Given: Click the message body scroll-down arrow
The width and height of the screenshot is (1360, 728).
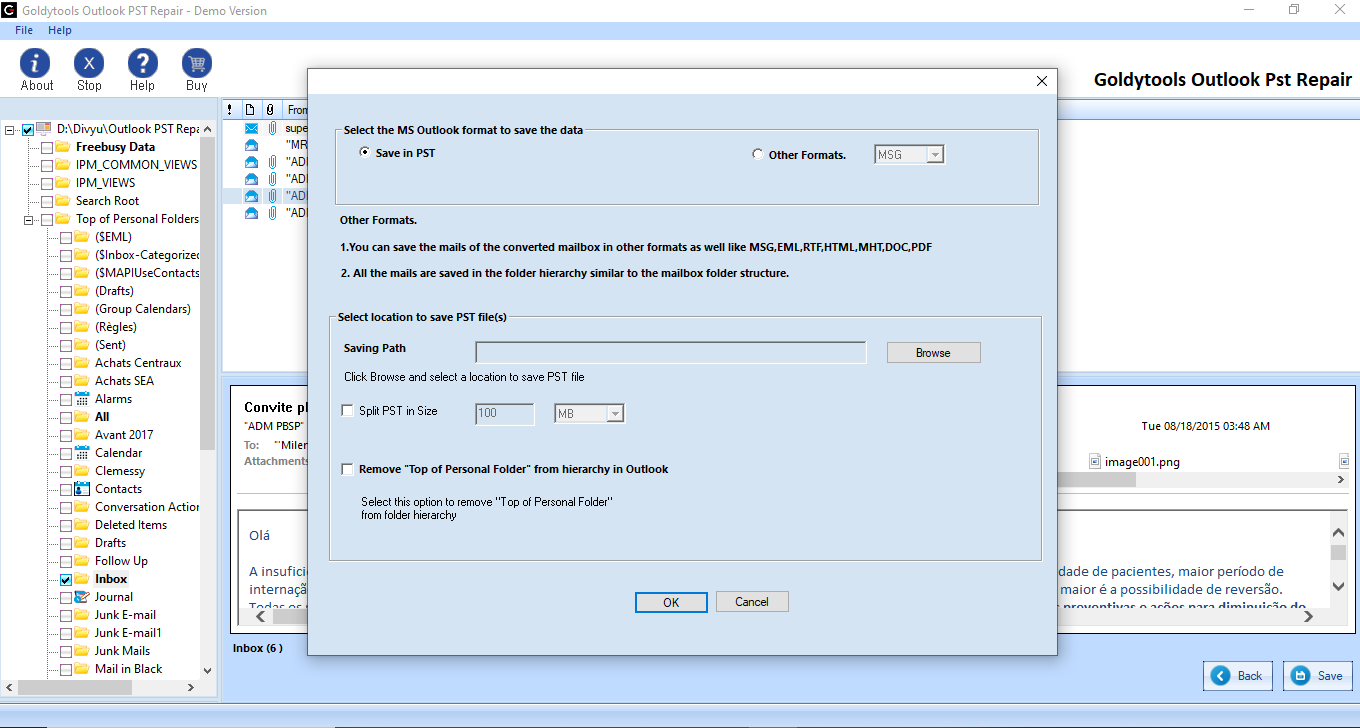Looking at the screenshot, I should 1338,586.
